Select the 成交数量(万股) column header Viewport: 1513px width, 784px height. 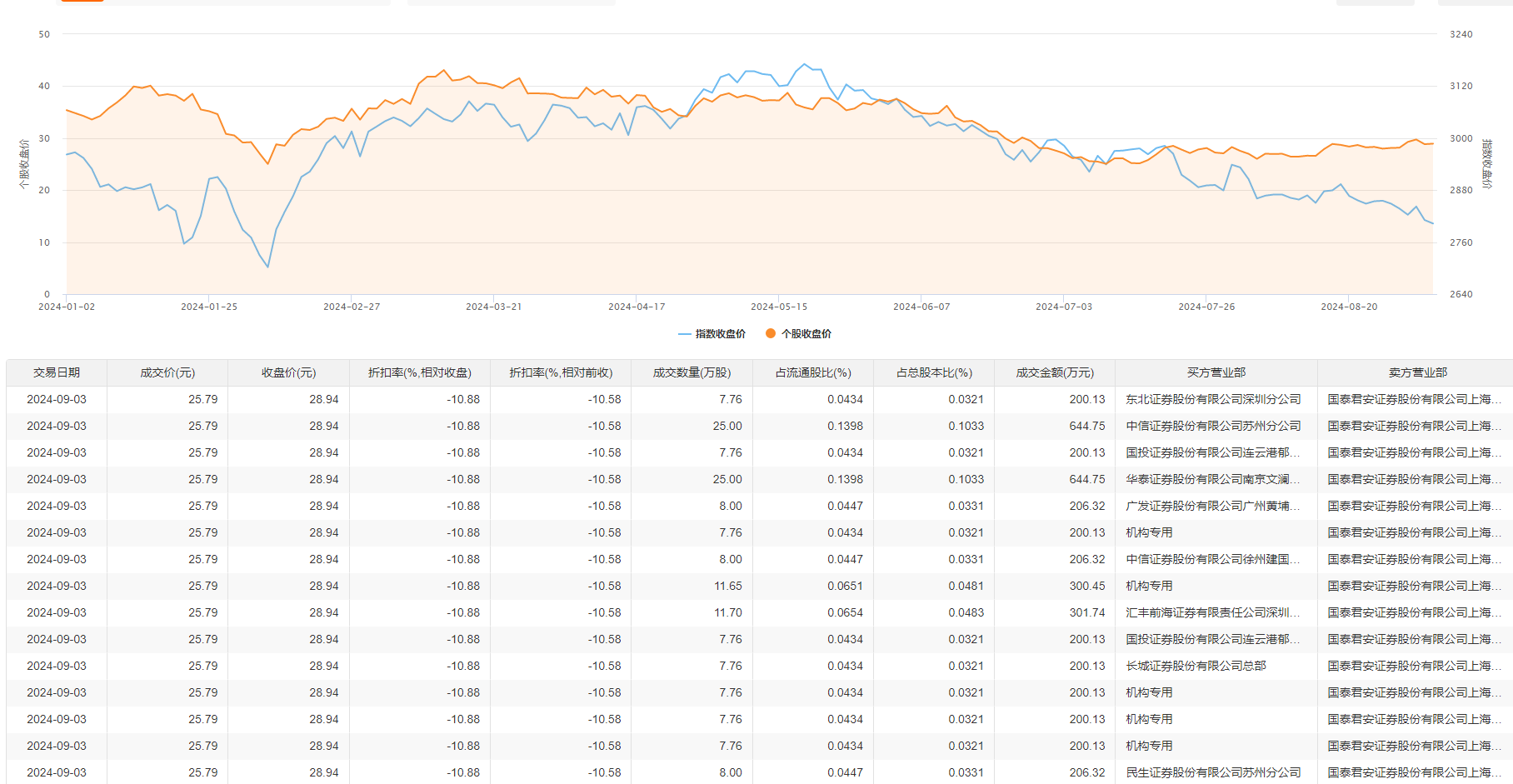click(692, 372)
